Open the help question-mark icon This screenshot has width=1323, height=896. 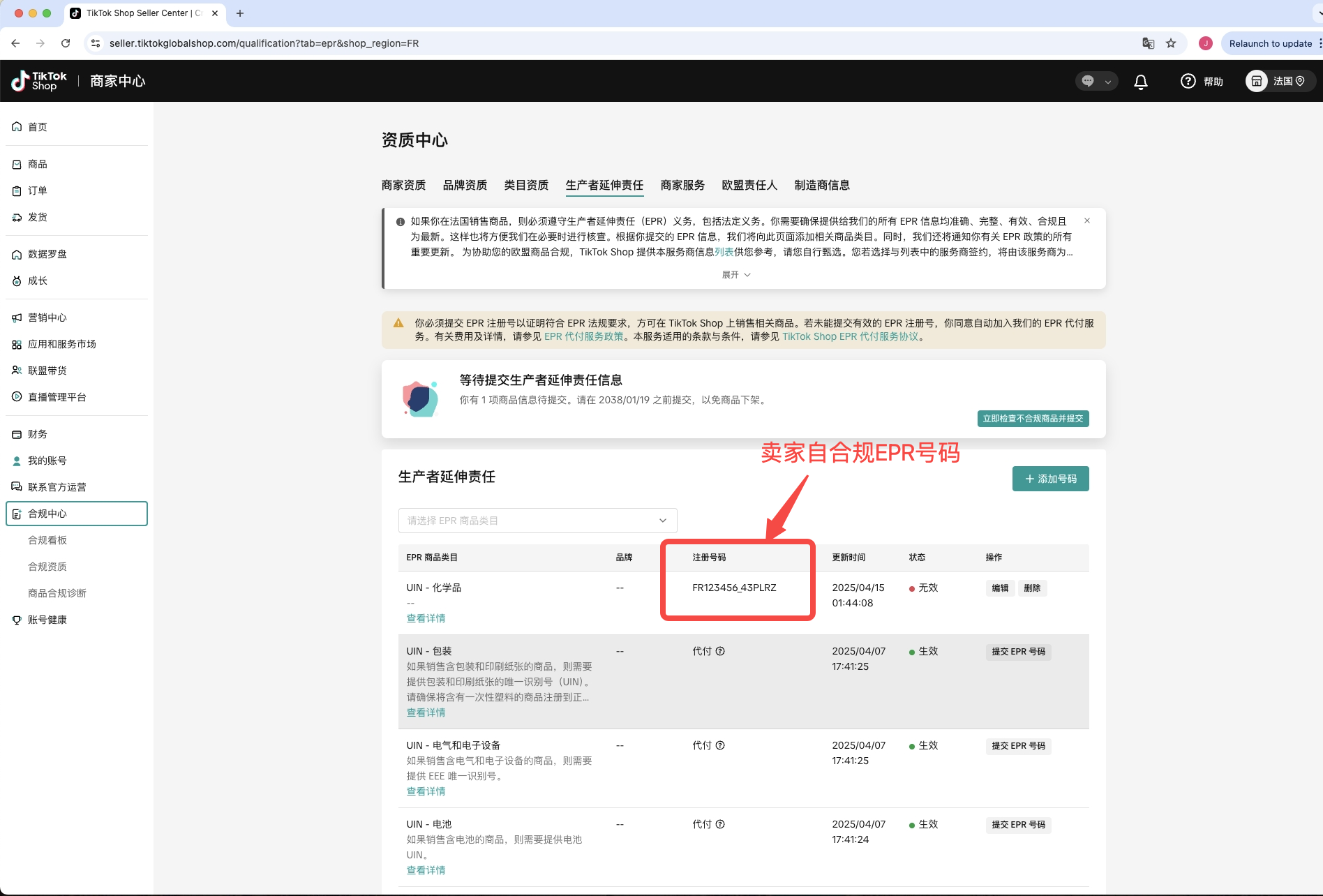click(1188, 82)
